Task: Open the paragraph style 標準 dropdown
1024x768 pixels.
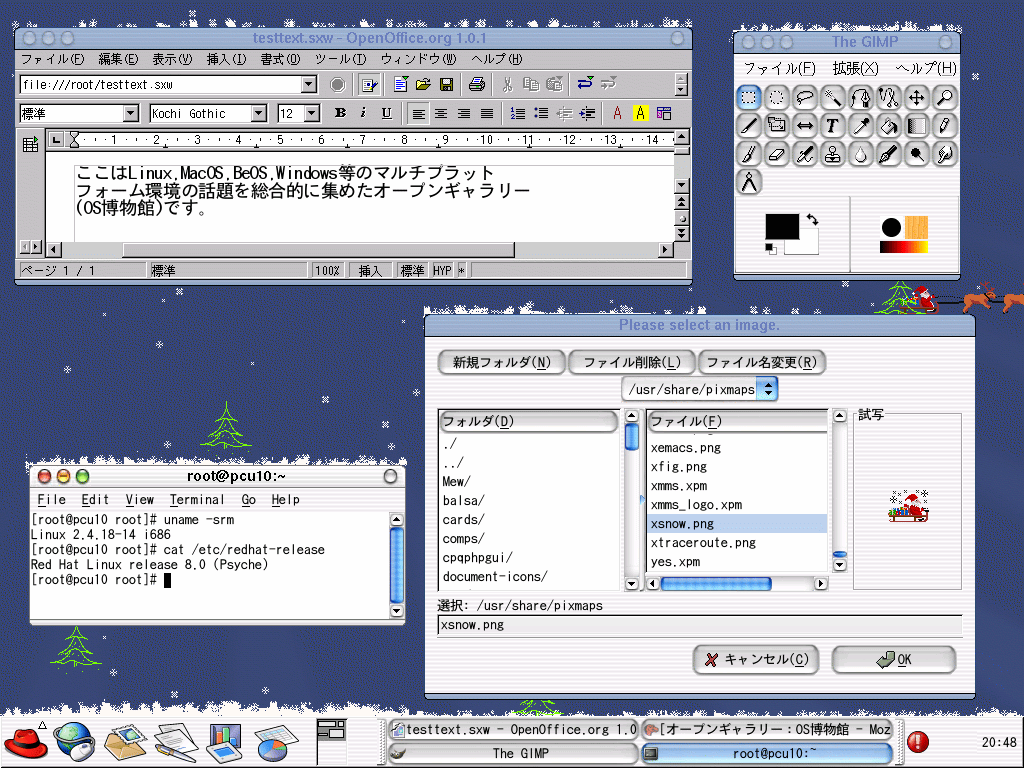Action: coord(131,114)
